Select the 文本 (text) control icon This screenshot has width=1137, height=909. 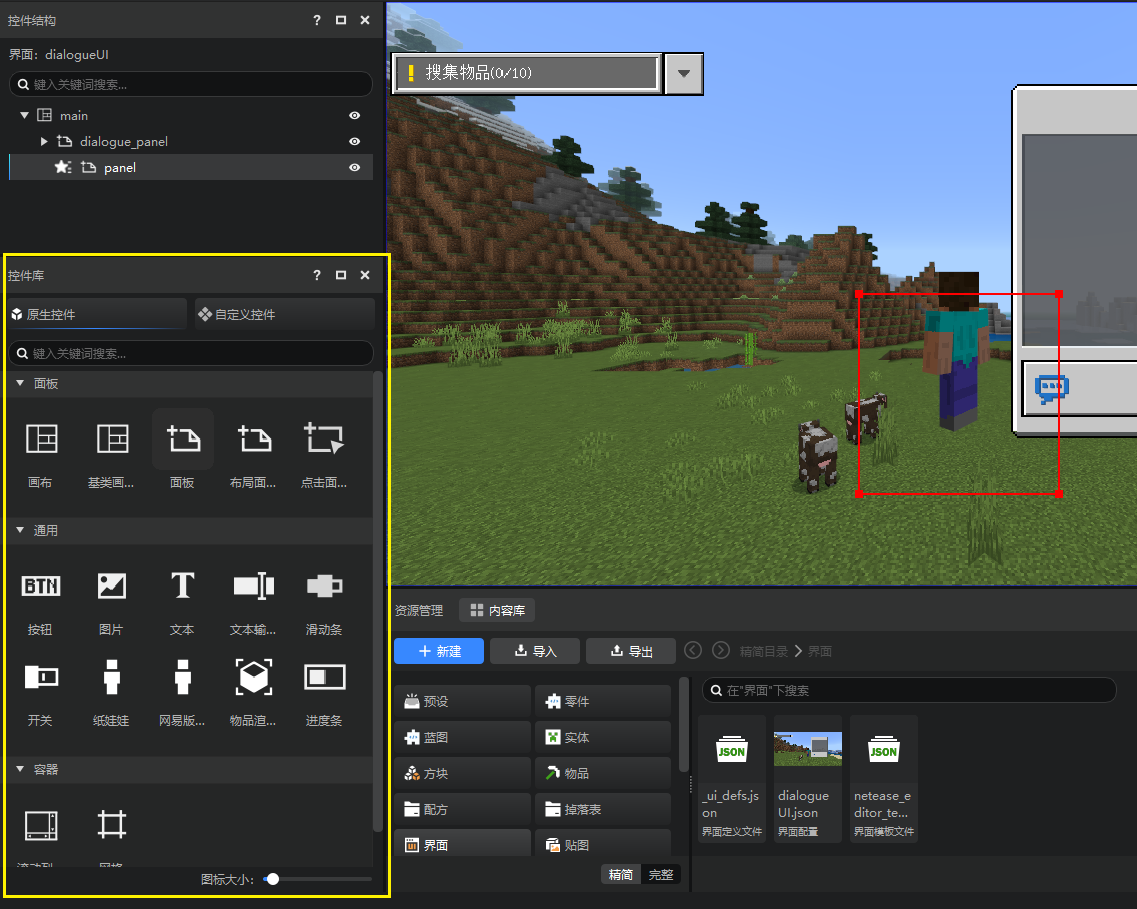pyautogui.click(x=182, y=587)
